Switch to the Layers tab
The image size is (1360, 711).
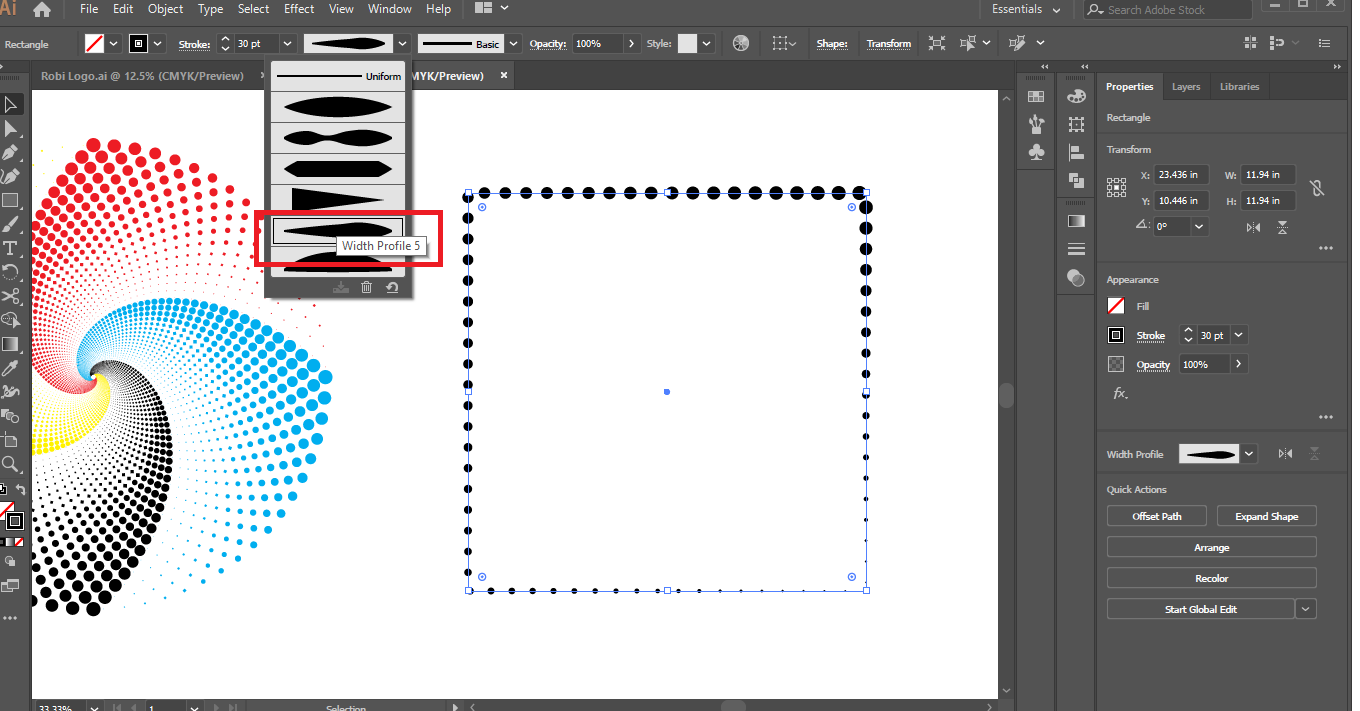1186,87
